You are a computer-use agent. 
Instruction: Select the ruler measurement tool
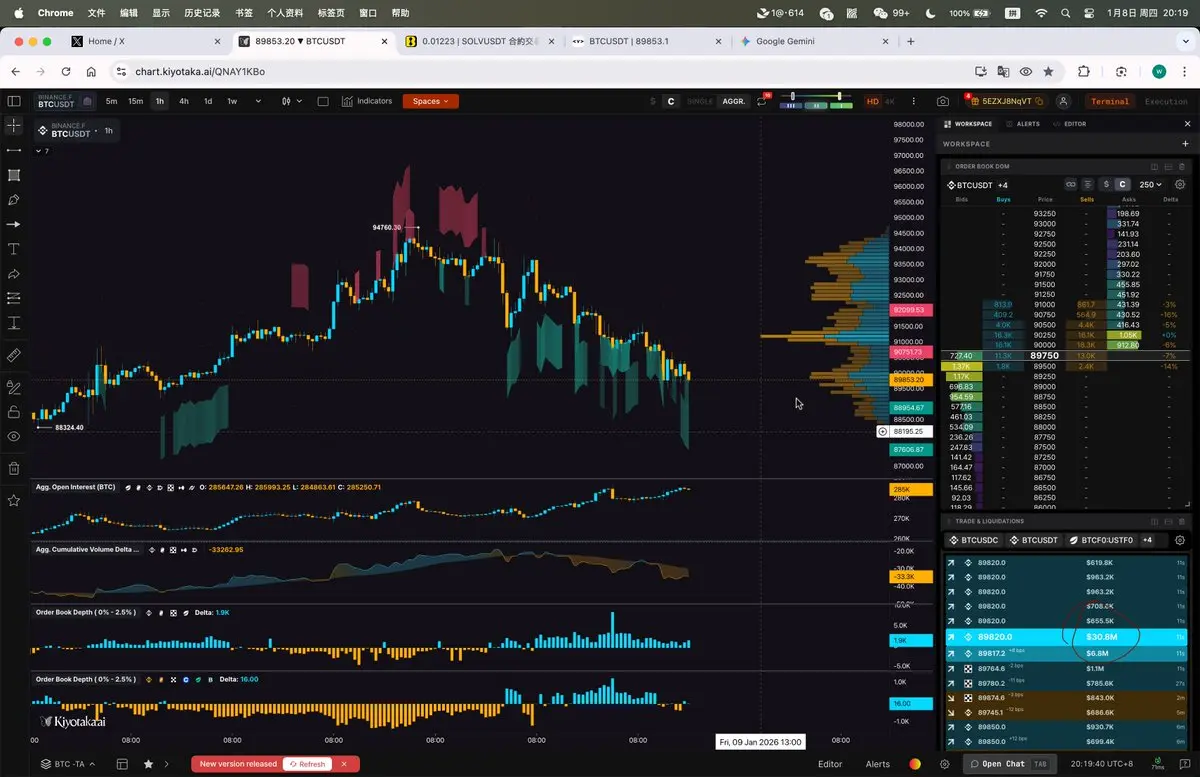point(14,355)
